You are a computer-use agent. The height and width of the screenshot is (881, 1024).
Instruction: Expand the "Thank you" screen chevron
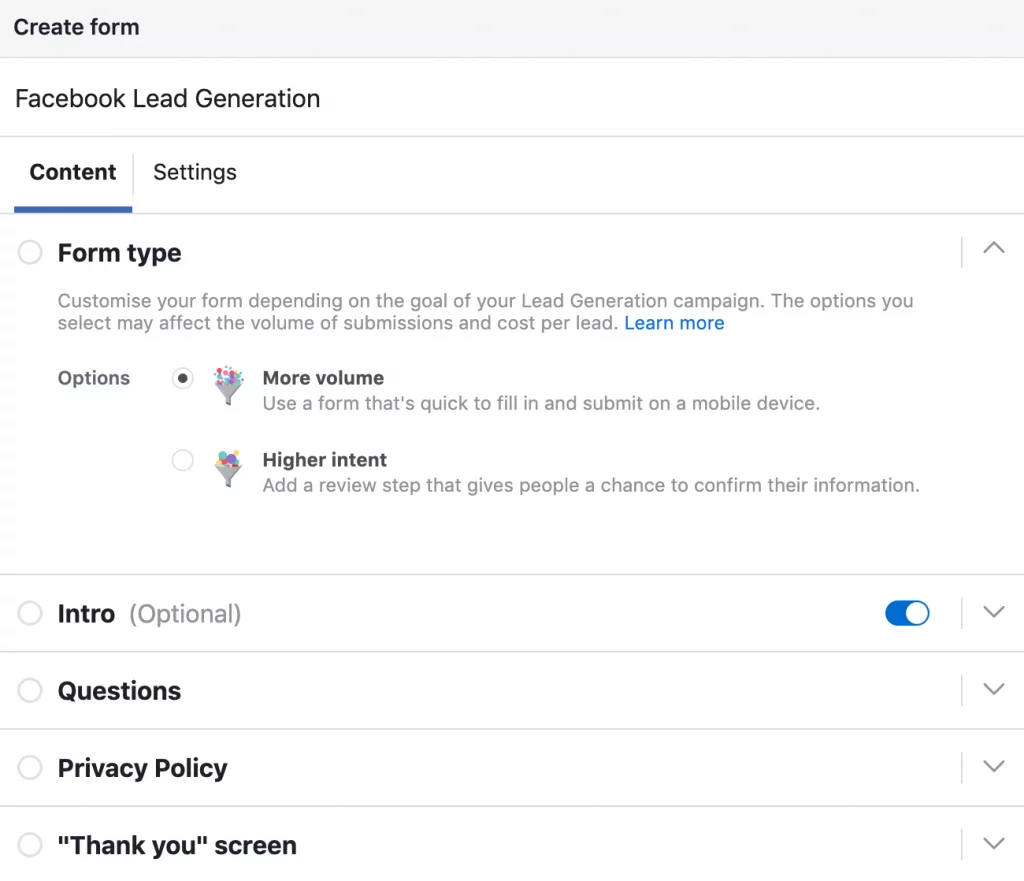(993, 844)
